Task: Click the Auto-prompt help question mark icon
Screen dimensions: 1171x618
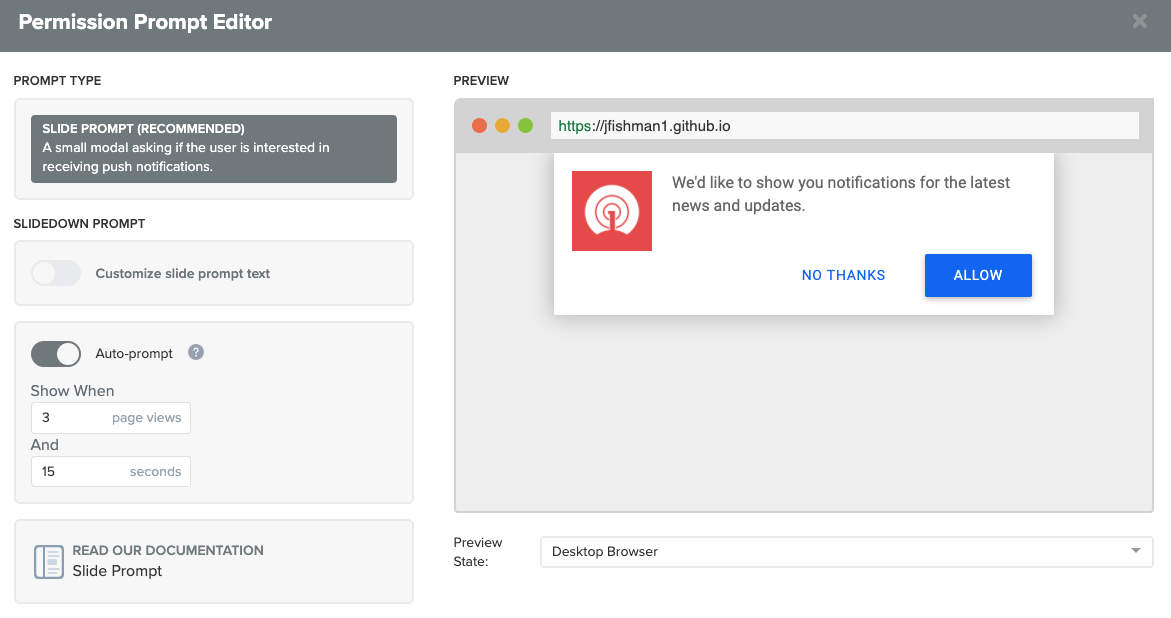Action: [196, 352]
